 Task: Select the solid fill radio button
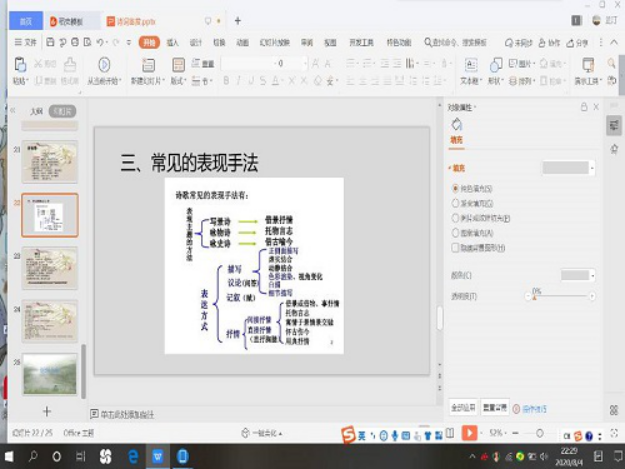[x=456, y=188]
